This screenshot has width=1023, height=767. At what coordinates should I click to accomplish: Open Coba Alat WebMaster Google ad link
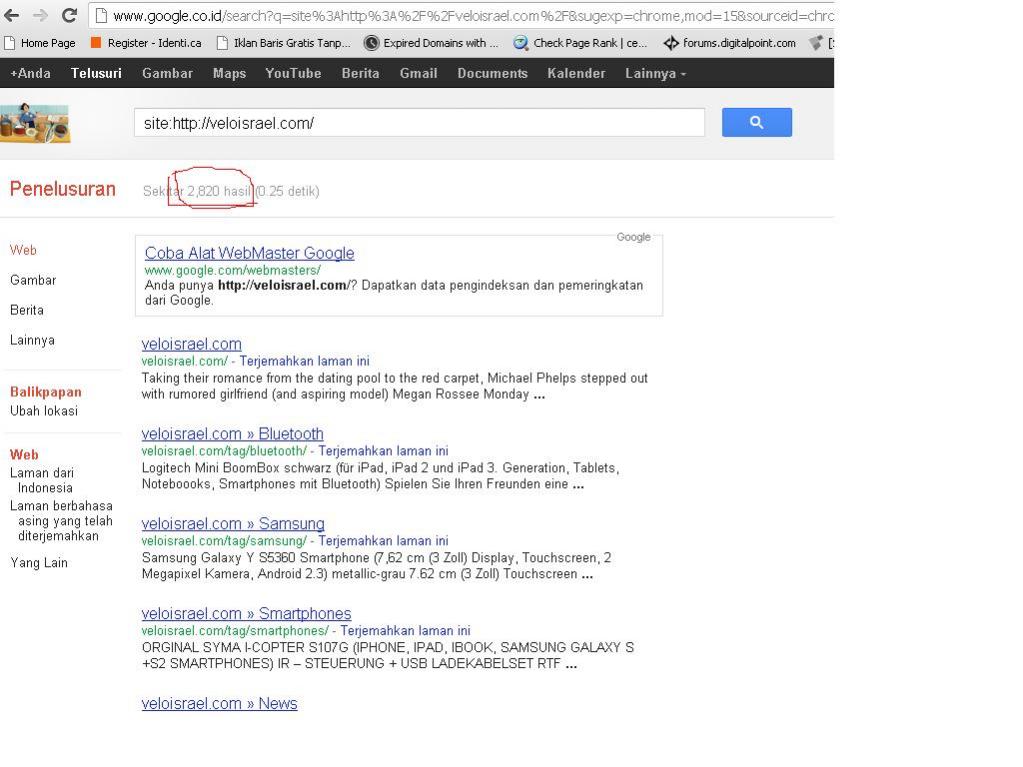249,253
